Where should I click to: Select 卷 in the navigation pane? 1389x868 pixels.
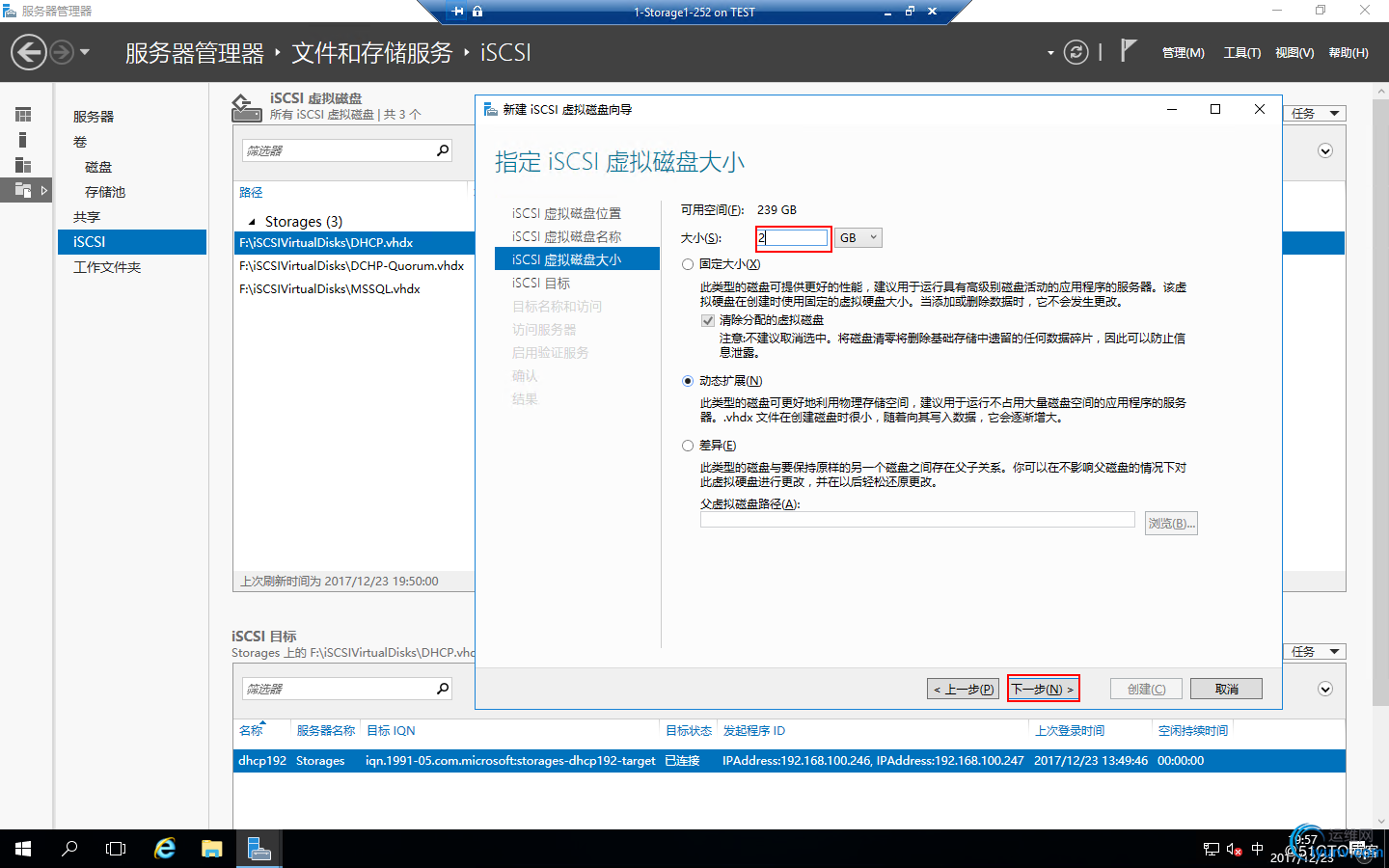(80, 142)
